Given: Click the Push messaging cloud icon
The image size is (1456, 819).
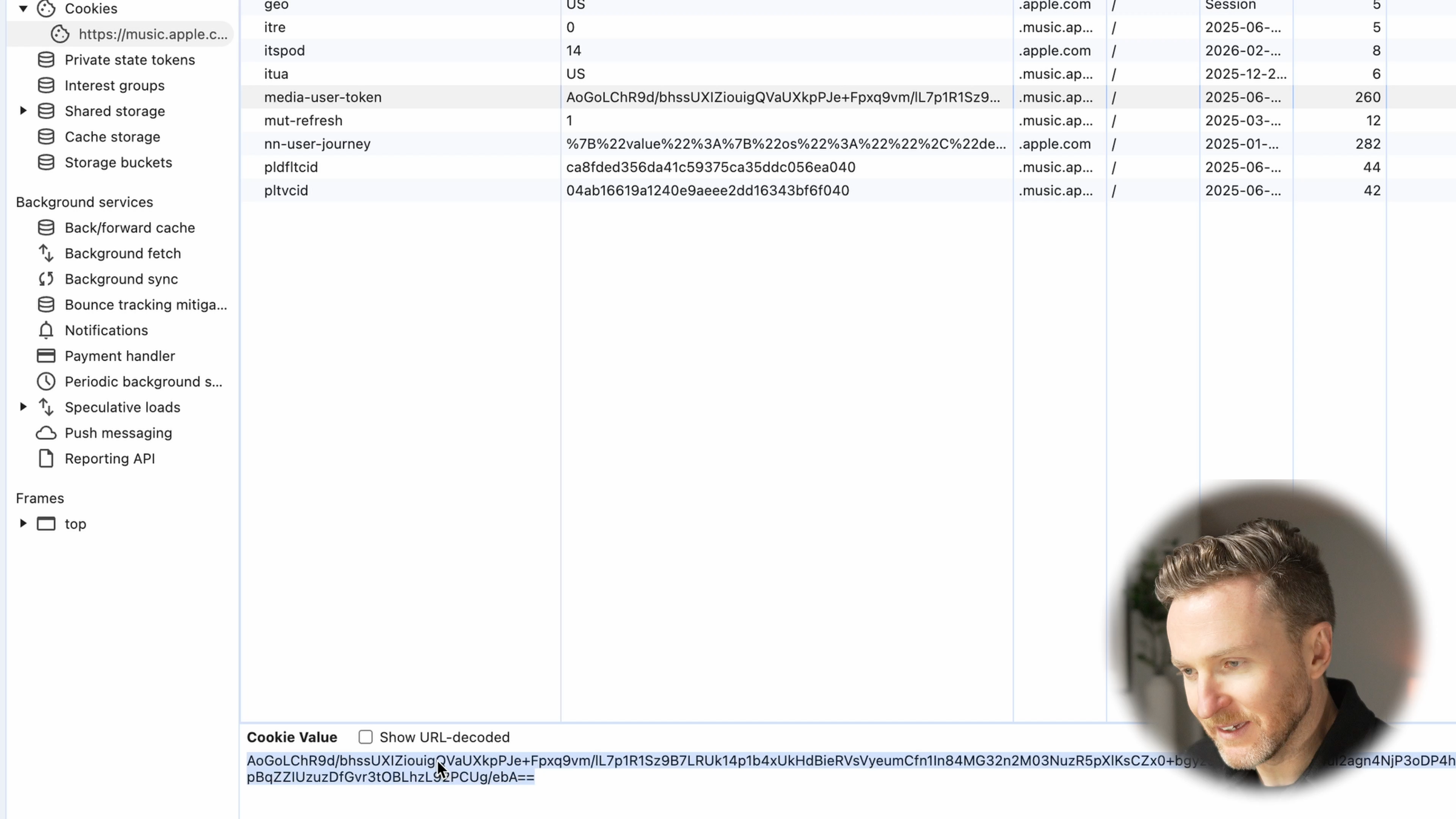Looking at the screenshot, I should (x=46, y=433).
